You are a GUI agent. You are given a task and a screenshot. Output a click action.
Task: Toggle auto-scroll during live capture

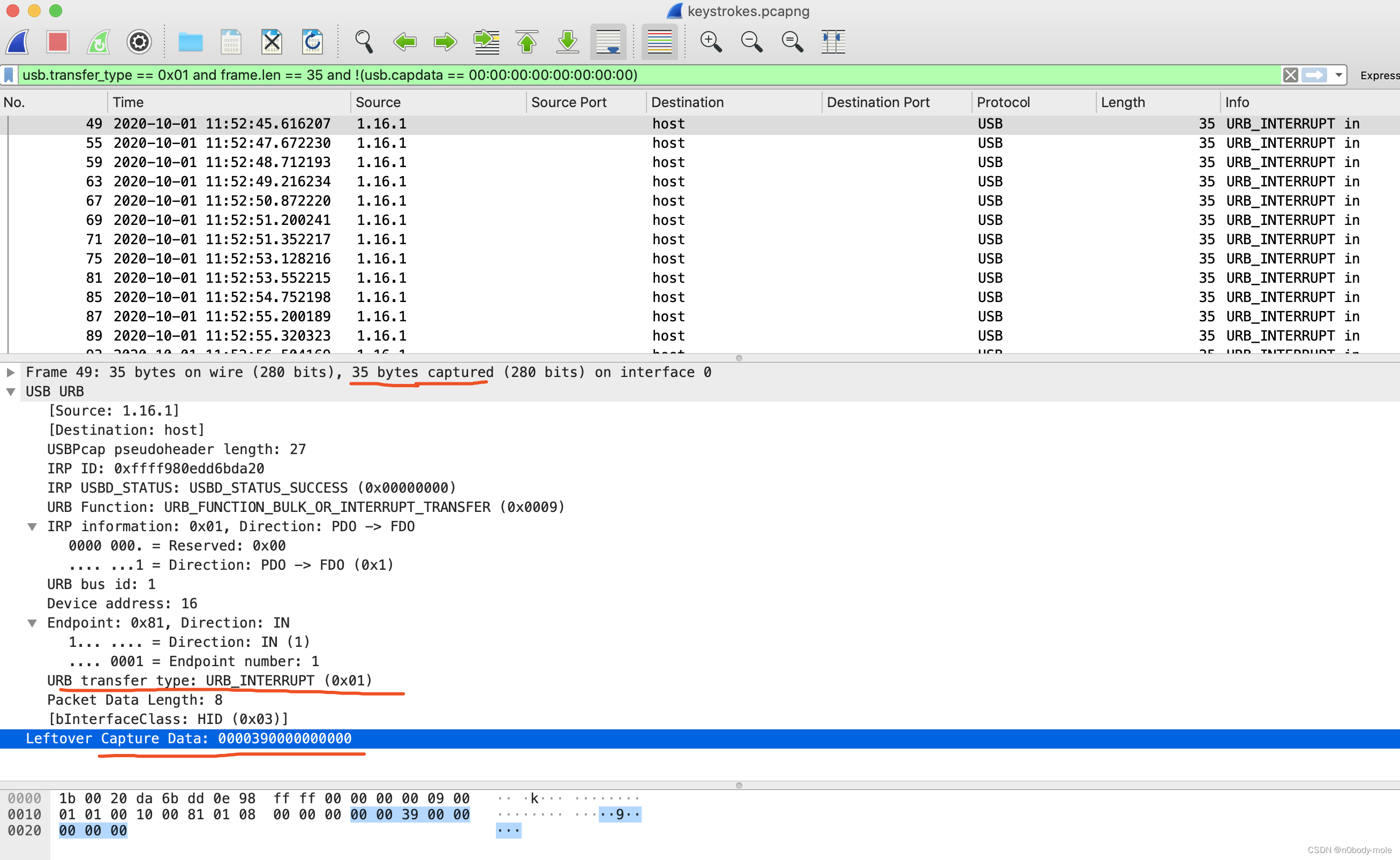pos(607,42)
